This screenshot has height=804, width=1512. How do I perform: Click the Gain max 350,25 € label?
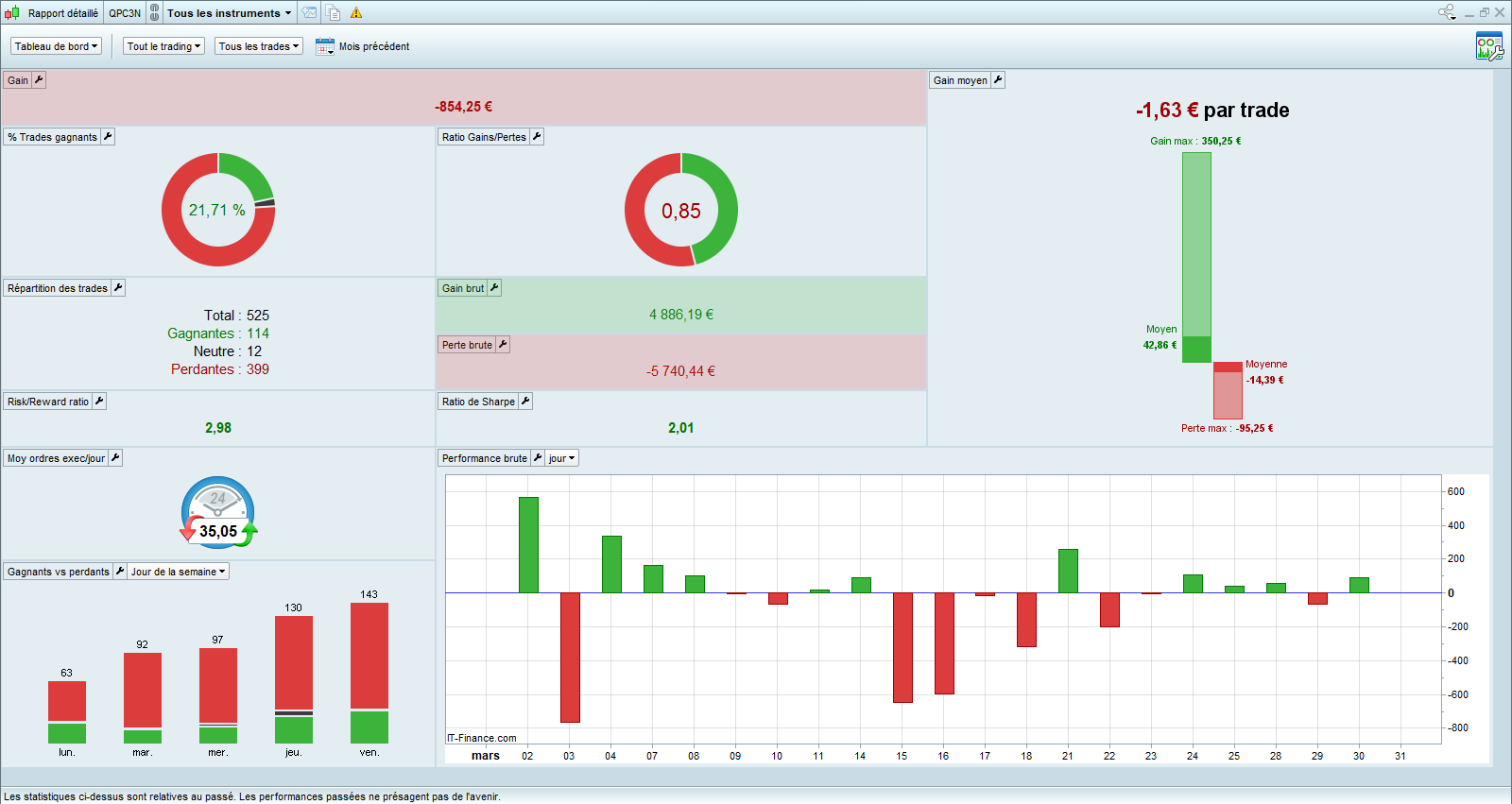click(x=1195, y=141)
